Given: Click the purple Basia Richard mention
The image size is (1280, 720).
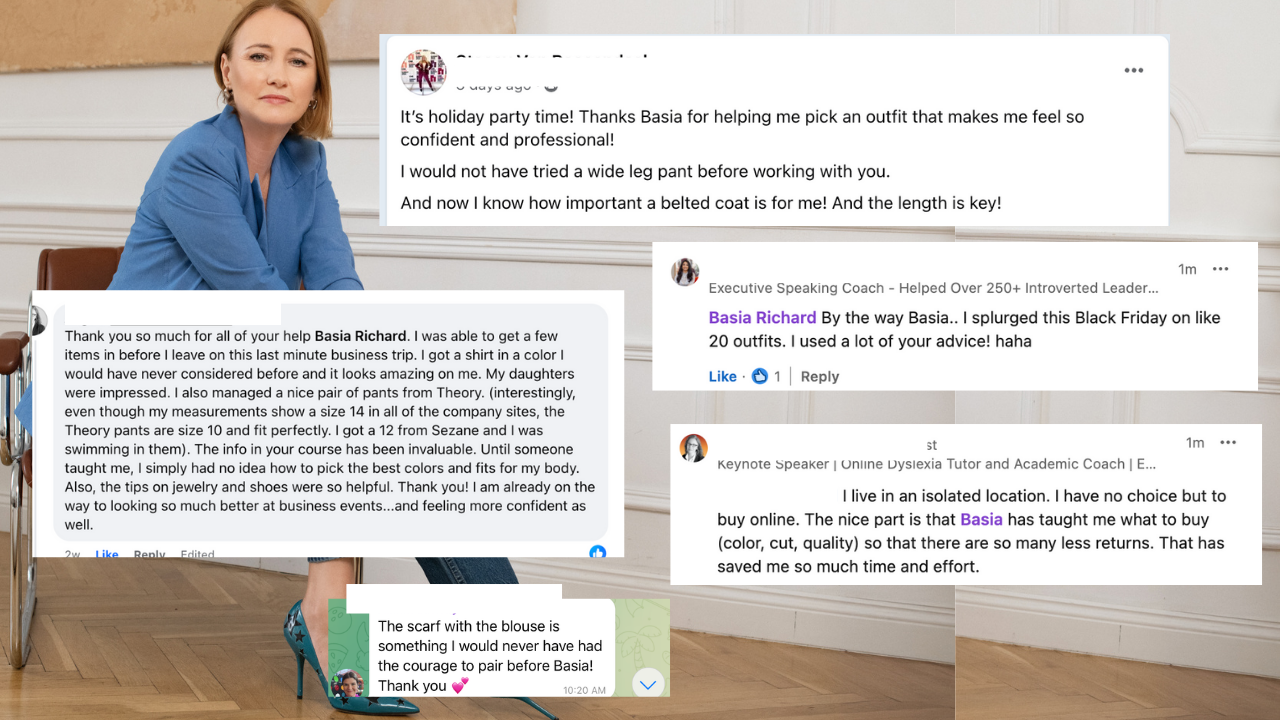Looking at the screenshot, I should click(762, 317).
